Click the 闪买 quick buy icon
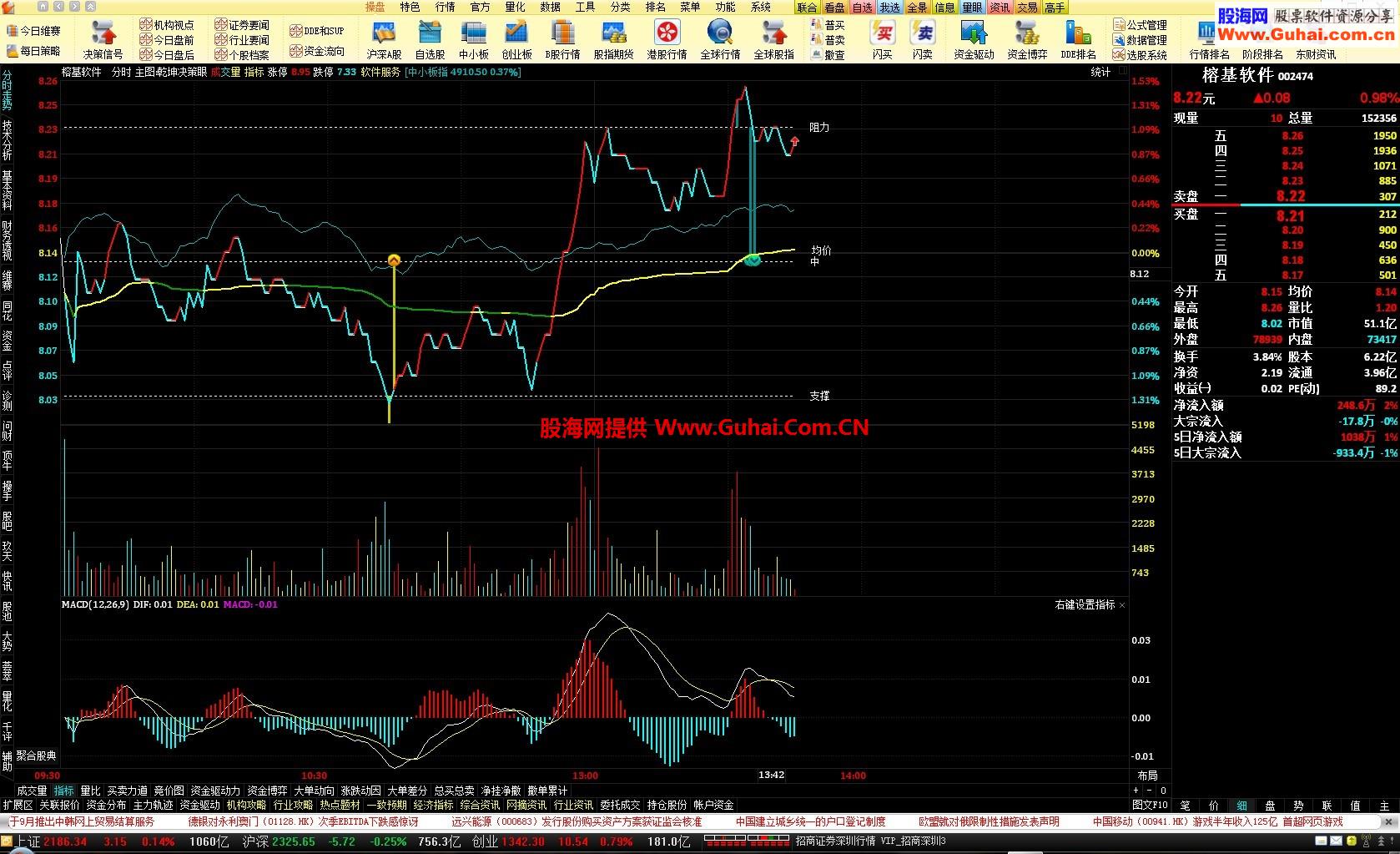This screenshot has width=1400, height=854. coord(882,38)
